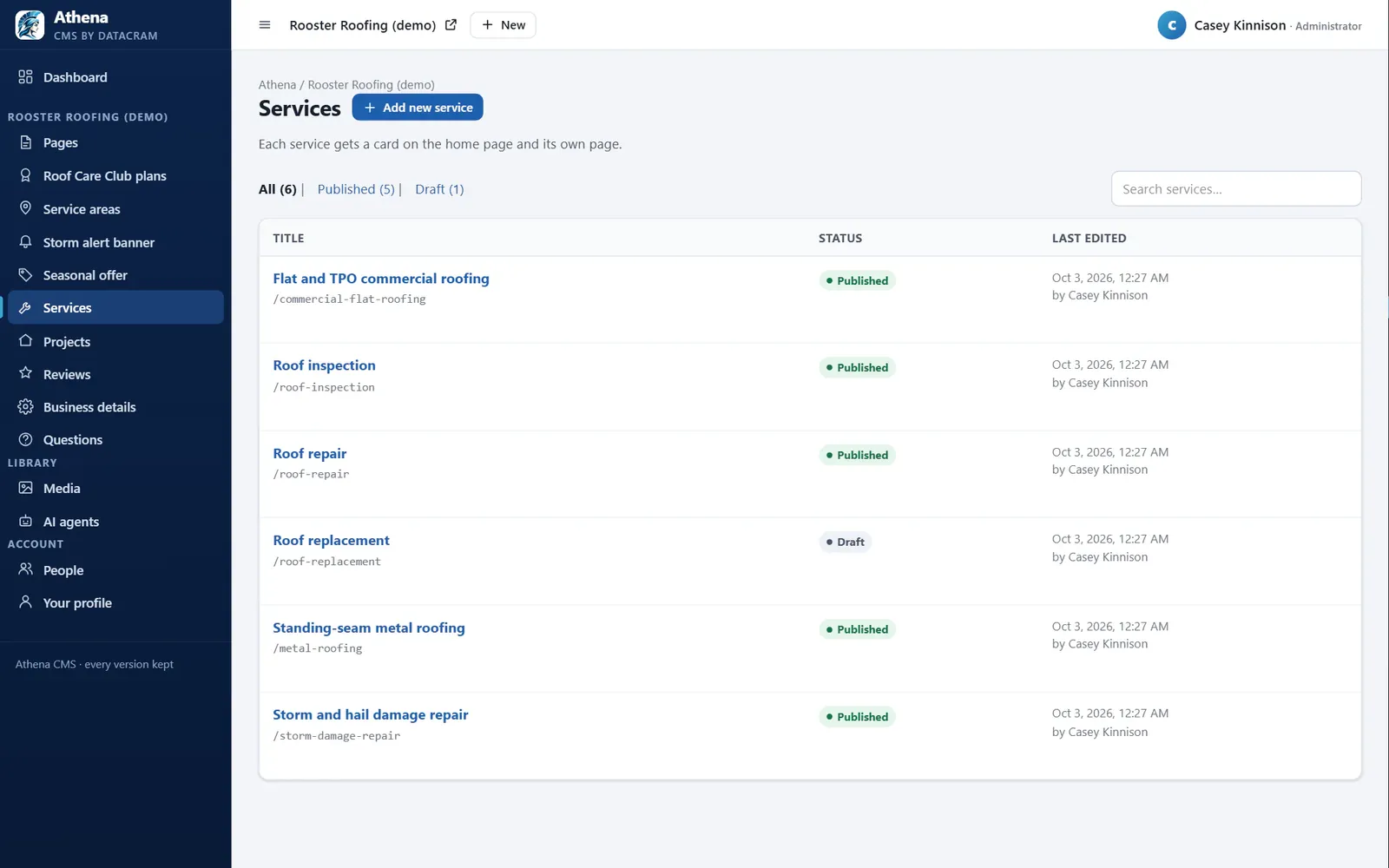Image resolution: width=1389 pixels, height=868 pixels.
Task: Click the People users icon
Action: (25, 569)
